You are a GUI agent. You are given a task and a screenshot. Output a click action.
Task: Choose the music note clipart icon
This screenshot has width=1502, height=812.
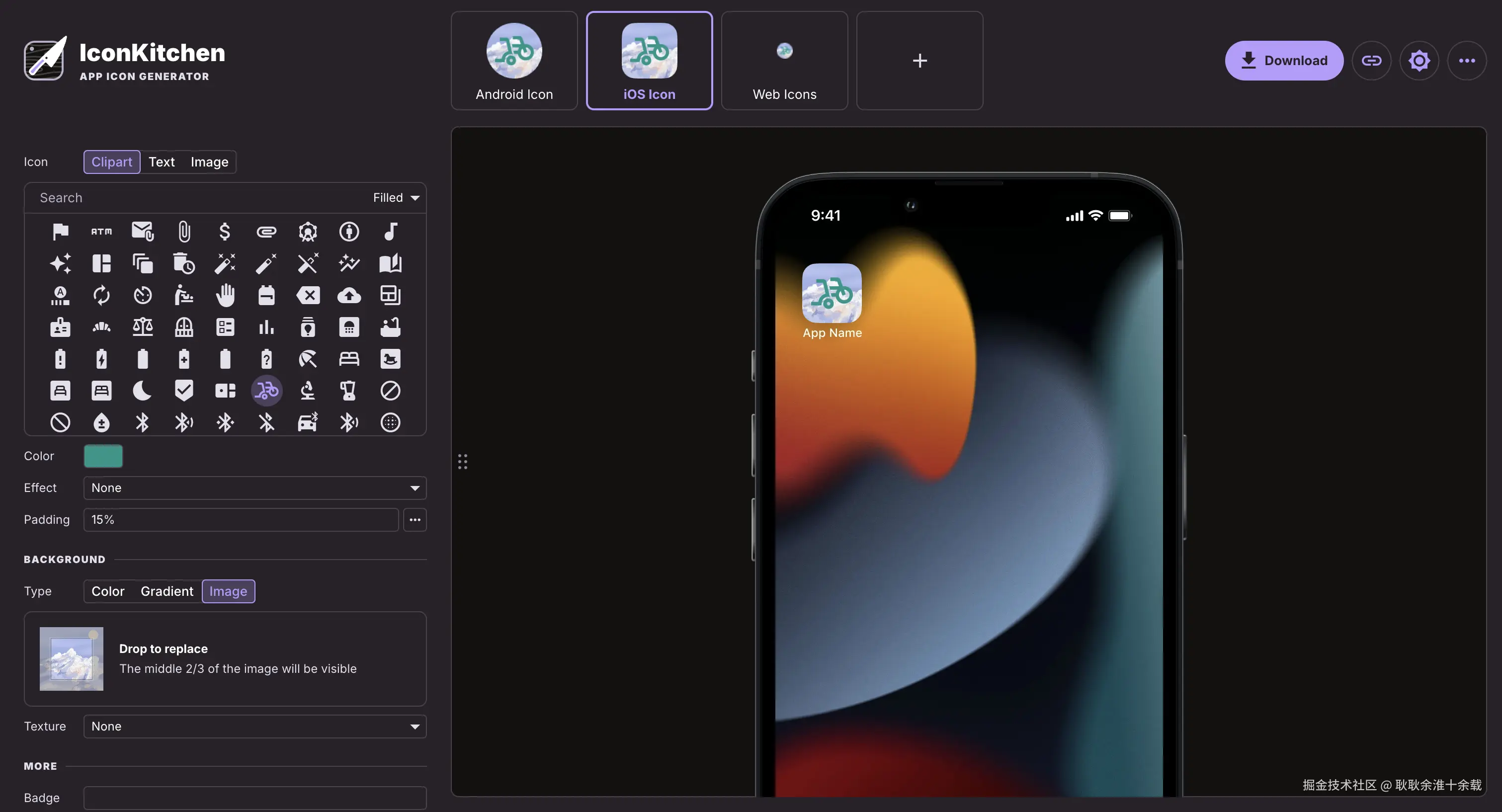(x=390, y=232)
